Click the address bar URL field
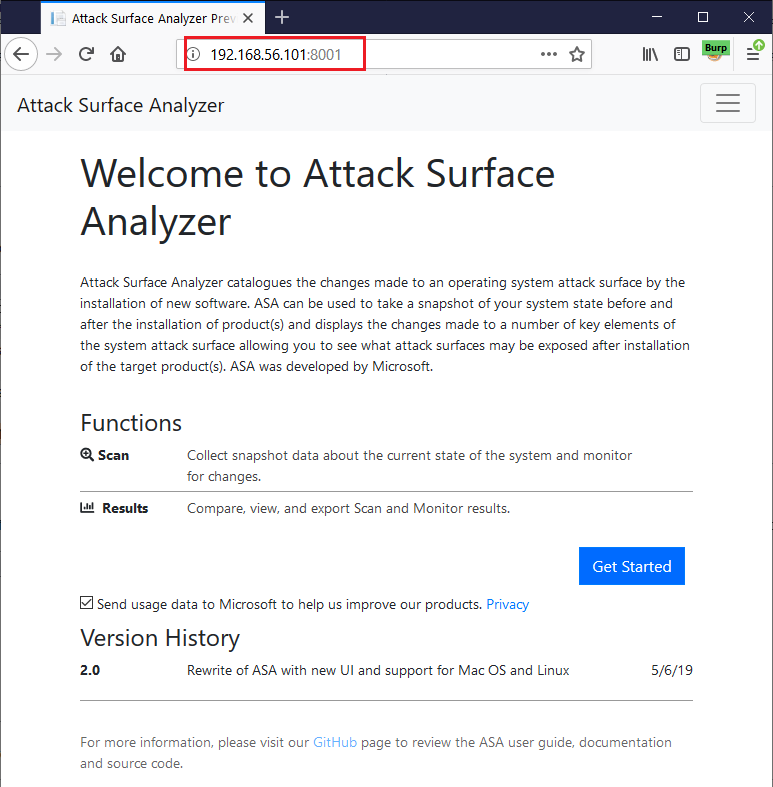This screenshot has height=787, width=773. point(383,54)
